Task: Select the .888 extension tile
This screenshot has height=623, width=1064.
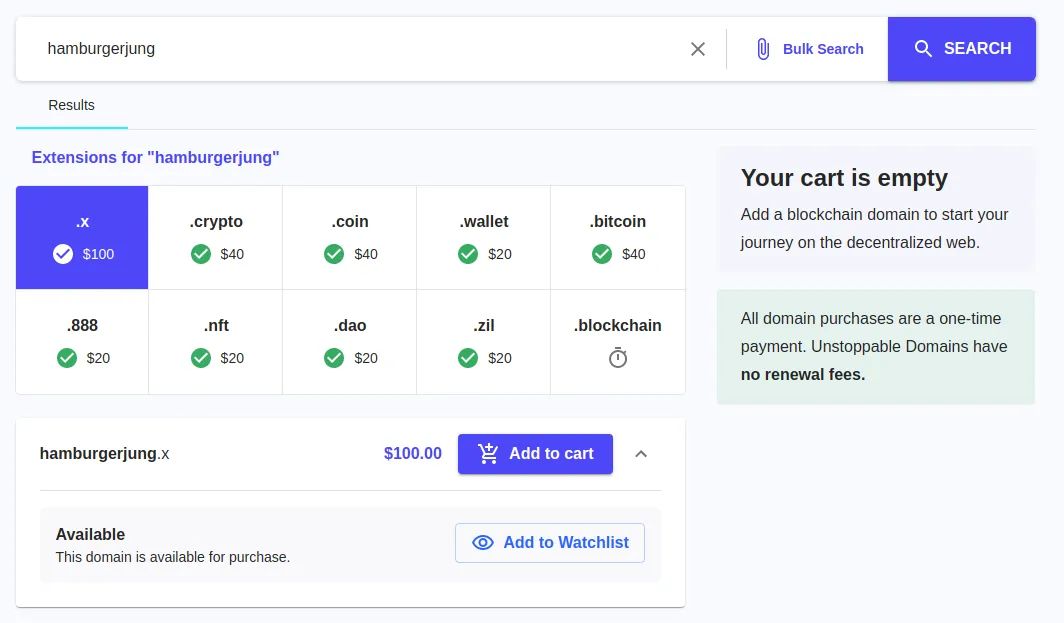Action: tap(82, 342)
